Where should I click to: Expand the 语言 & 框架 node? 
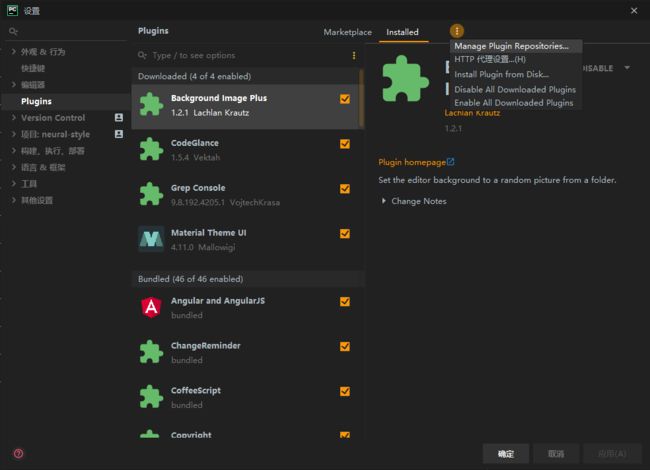coord(14,167)
